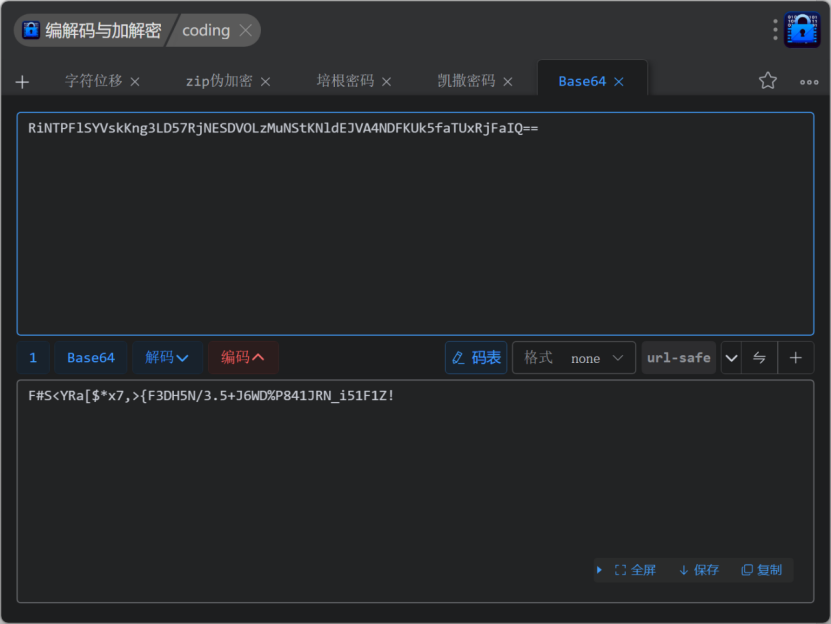Image resolution: width=831 pixels, height=624 pixels.
Task: Click the plus icon to add new tab
Action: coord(22,82)
